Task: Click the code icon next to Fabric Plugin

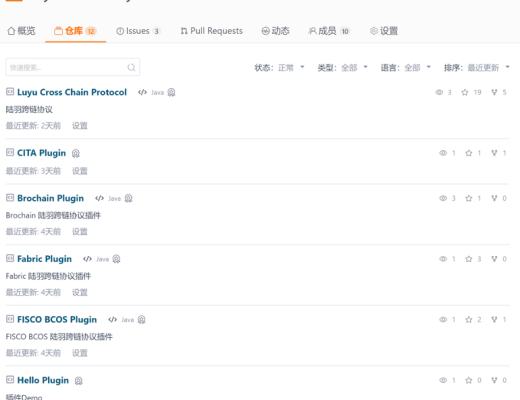Action: (x=87, y=259)
